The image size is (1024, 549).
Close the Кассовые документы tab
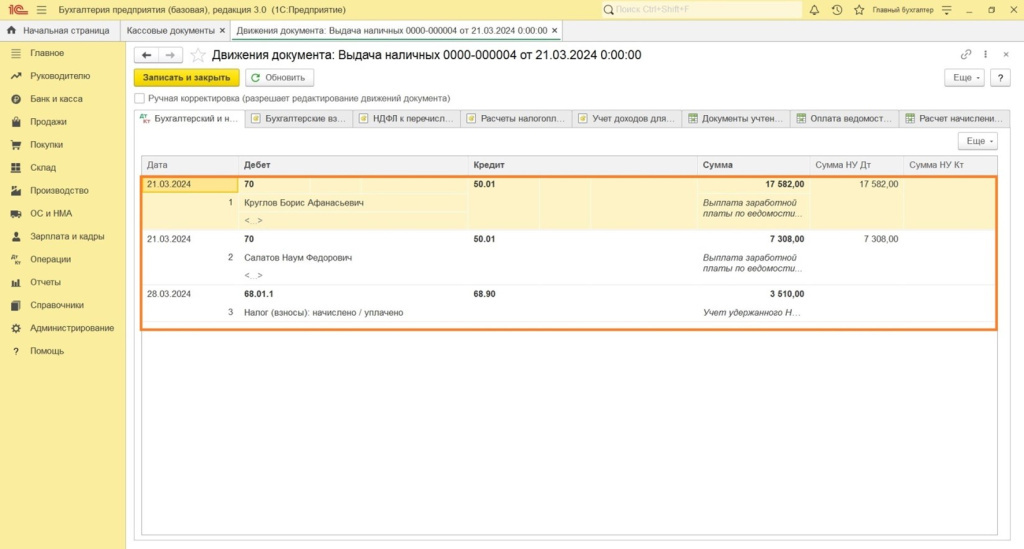point(222,31)
